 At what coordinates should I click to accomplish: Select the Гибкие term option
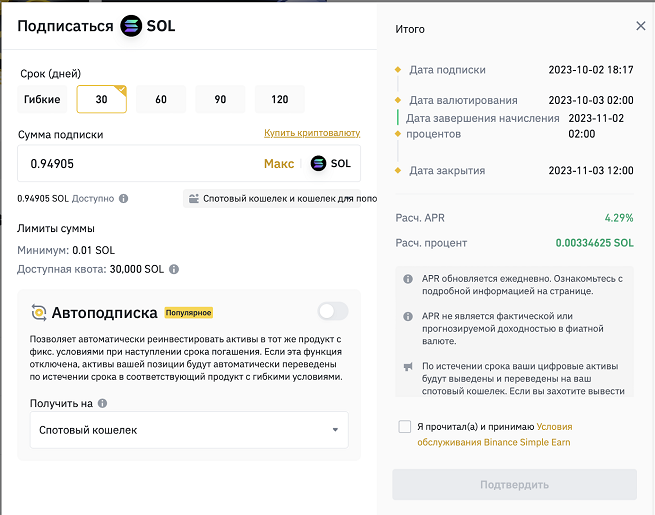click(42, 99)
